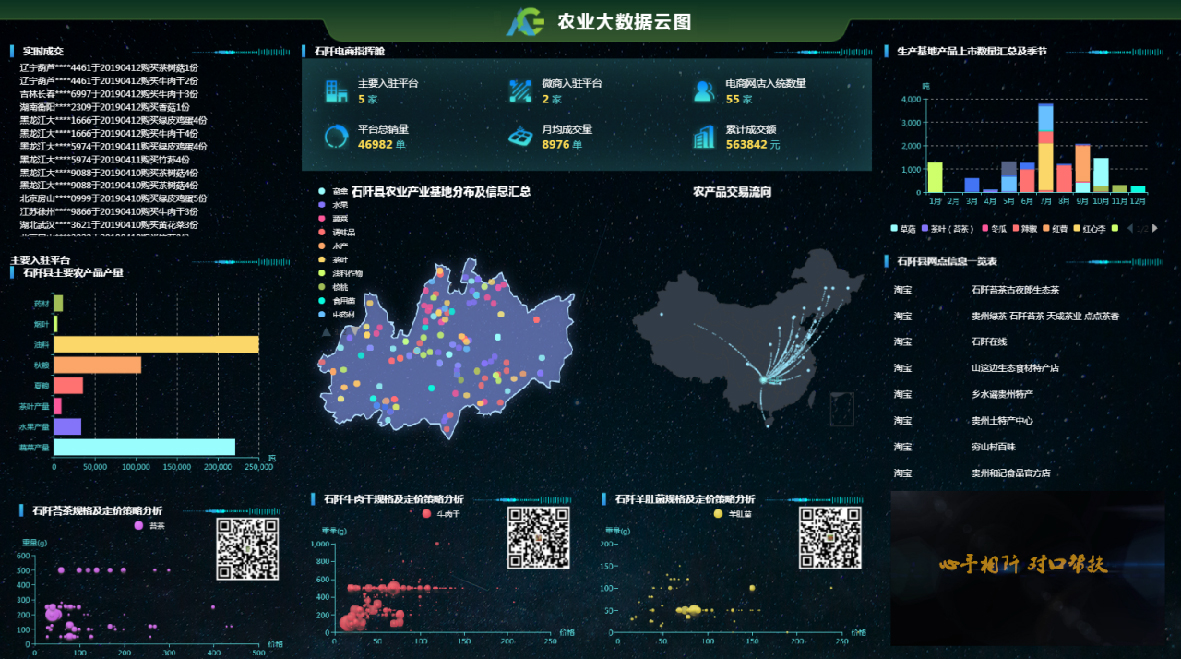The width and height of the screenshot is (1182, 660).
Task: Click the scale icon beside 月均成交量
Action: [520, 136]
